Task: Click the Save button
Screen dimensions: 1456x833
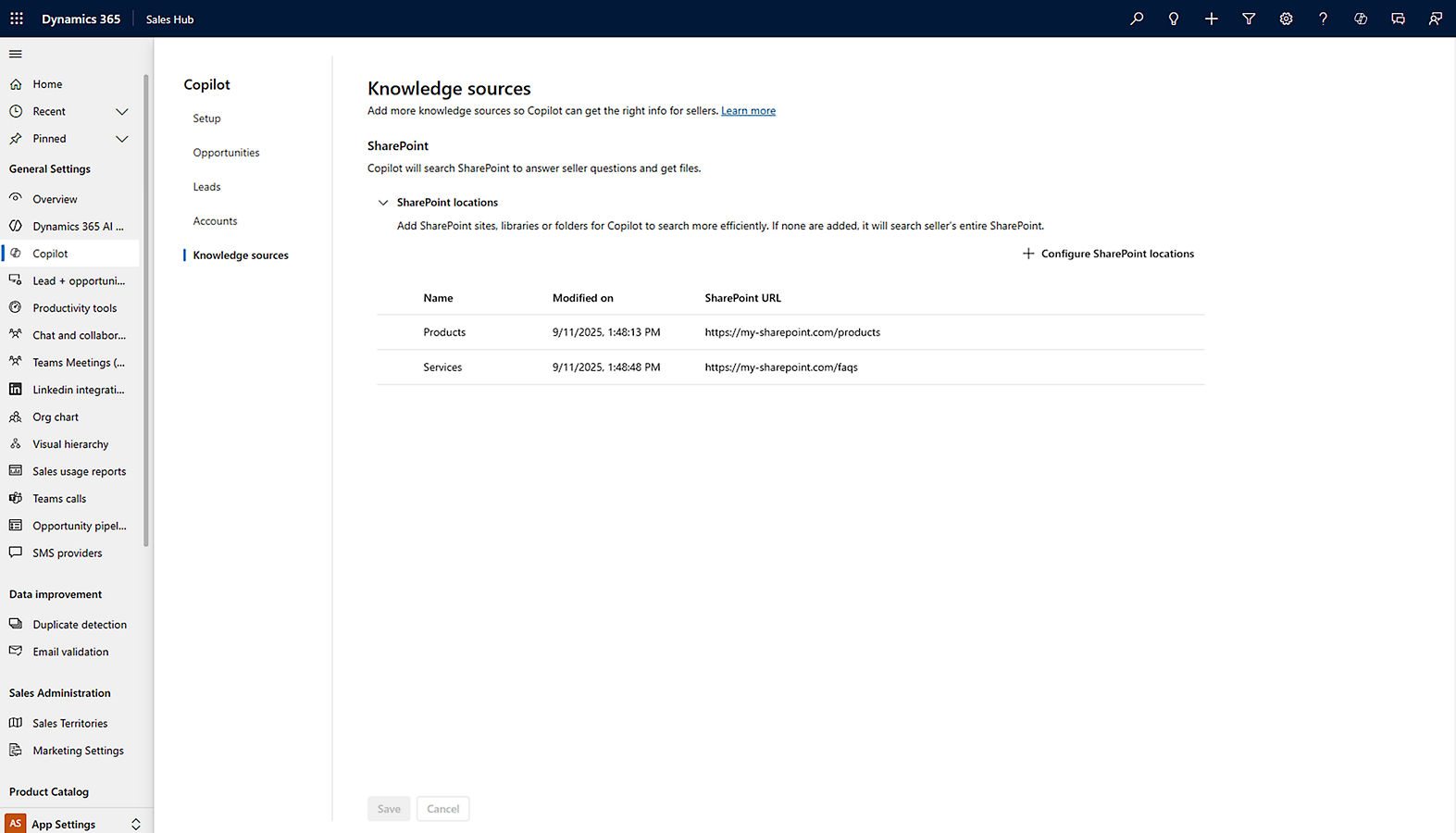Action: tap(389, 809)
